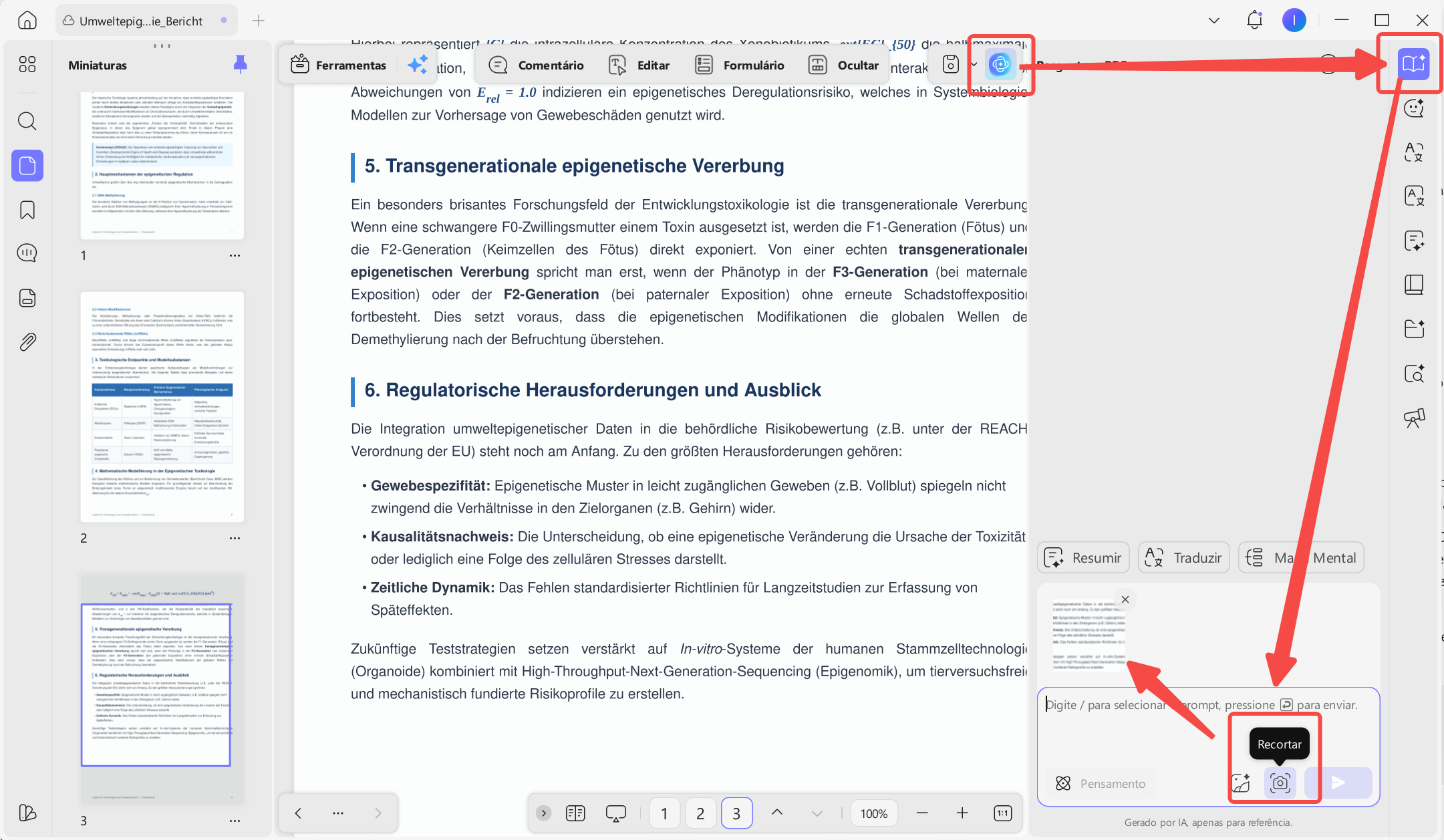
Task: Open options menu for thumbnail page 2
Action: [235, 538]
